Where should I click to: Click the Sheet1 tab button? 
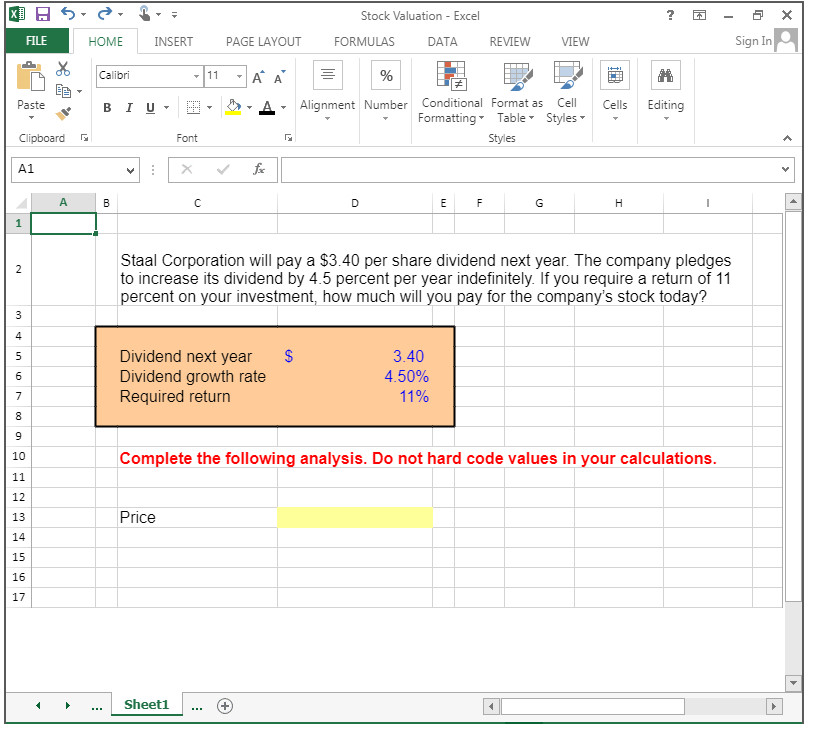coord(146,704)
